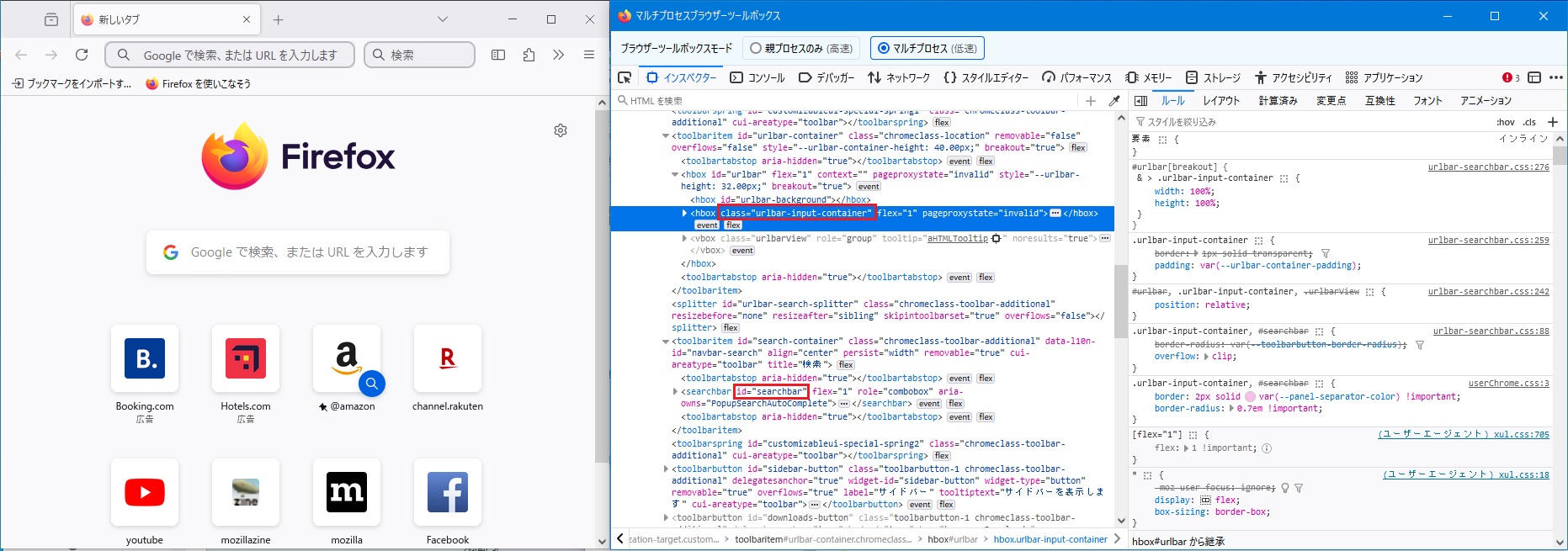The width and height of the screenshot is (1568, 551).
Task: Open Extensions puzzle icon in Firefox toolbar
Action: [x=529, y=55]
